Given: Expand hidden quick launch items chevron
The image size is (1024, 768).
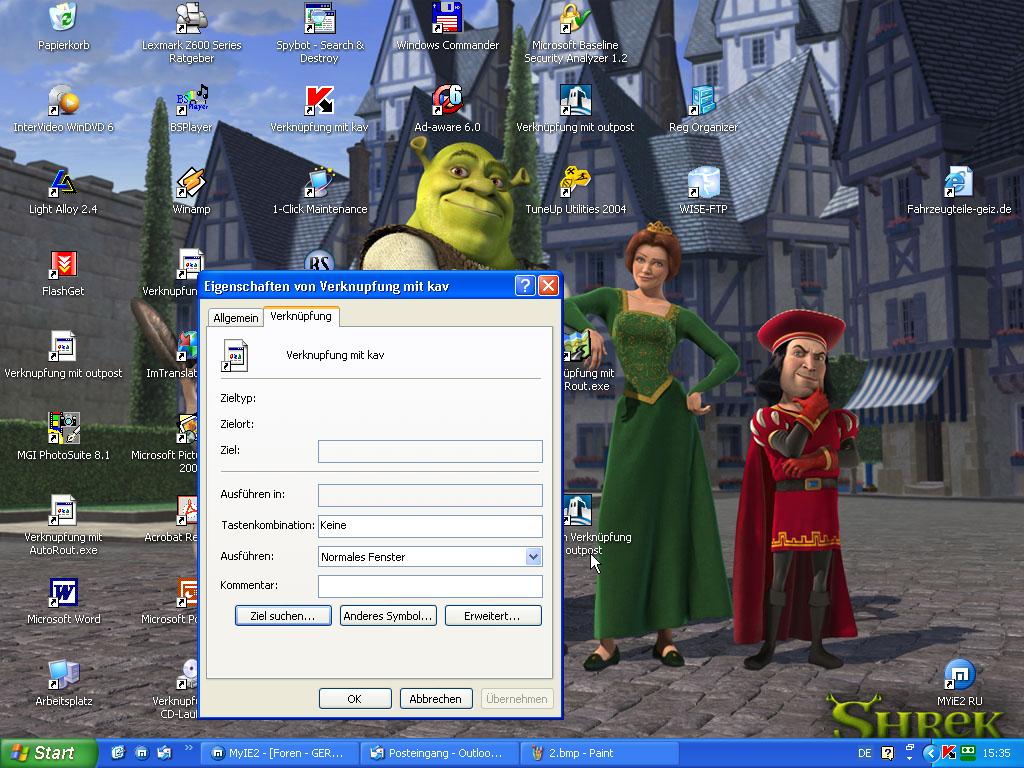Looking at the screenshot, I should pyautogui.click(x=189, y=748).
